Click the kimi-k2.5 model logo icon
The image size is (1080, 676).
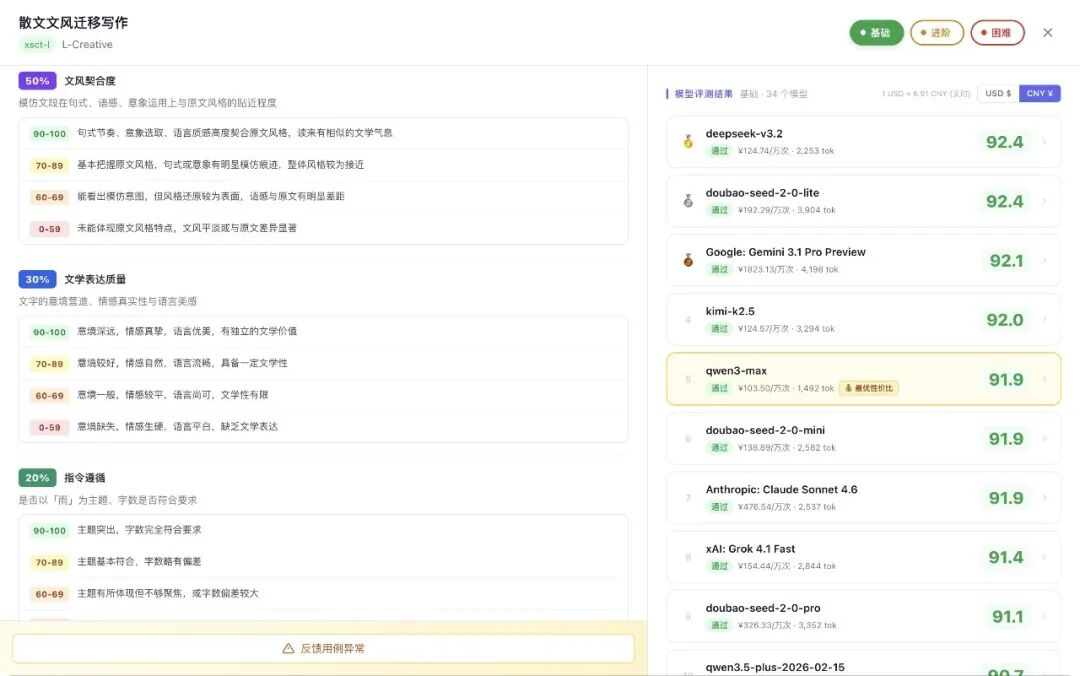pos(687,319)
